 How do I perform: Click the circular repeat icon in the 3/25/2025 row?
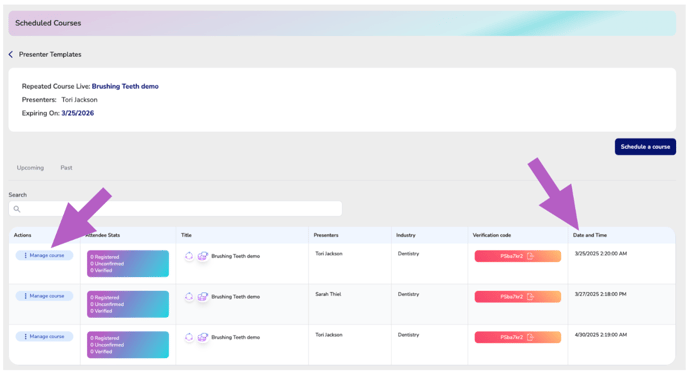pyautogui.click(x=189, y=256)
